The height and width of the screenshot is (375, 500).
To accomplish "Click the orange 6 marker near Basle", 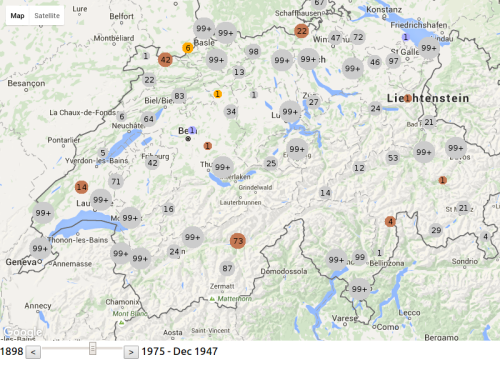I will (x=188, y=48).
